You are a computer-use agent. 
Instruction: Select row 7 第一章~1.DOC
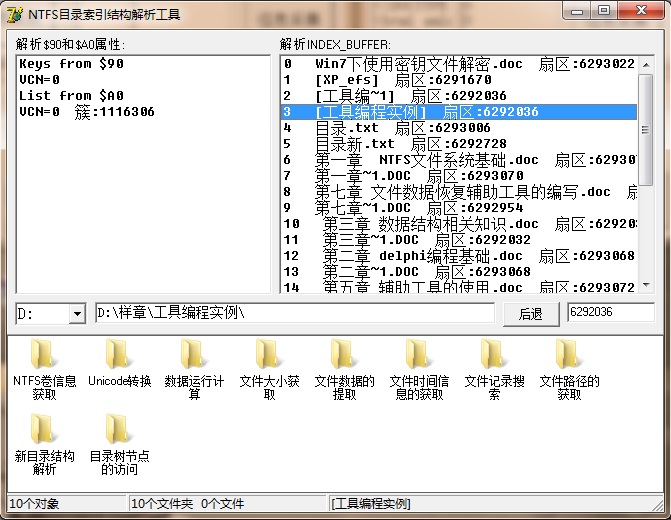[x=459, y=175]
